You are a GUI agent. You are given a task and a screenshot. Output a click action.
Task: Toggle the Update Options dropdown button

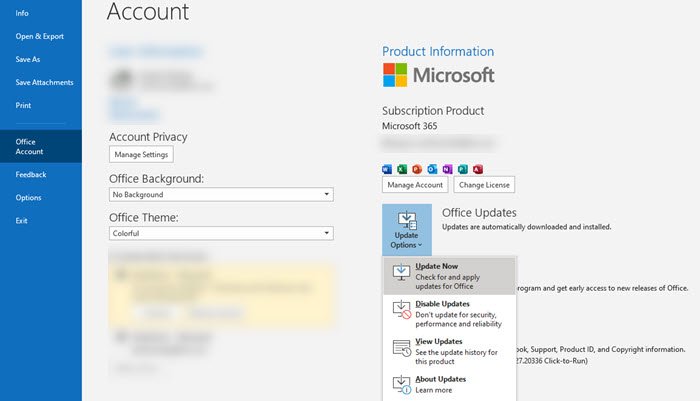coord(406,230)
